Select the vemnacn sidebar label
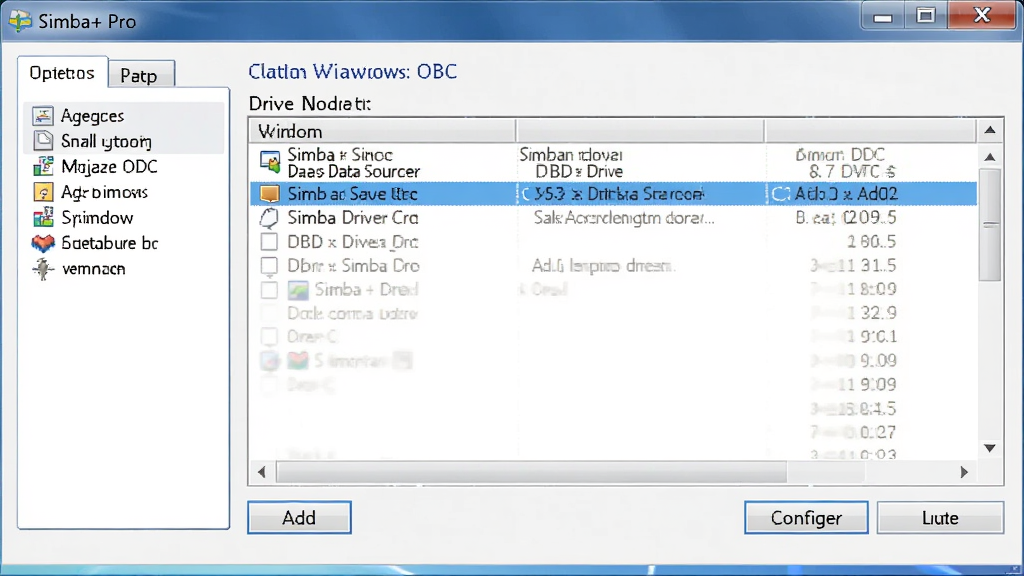Screen dimensions: 1024x576 pos(93,268)
